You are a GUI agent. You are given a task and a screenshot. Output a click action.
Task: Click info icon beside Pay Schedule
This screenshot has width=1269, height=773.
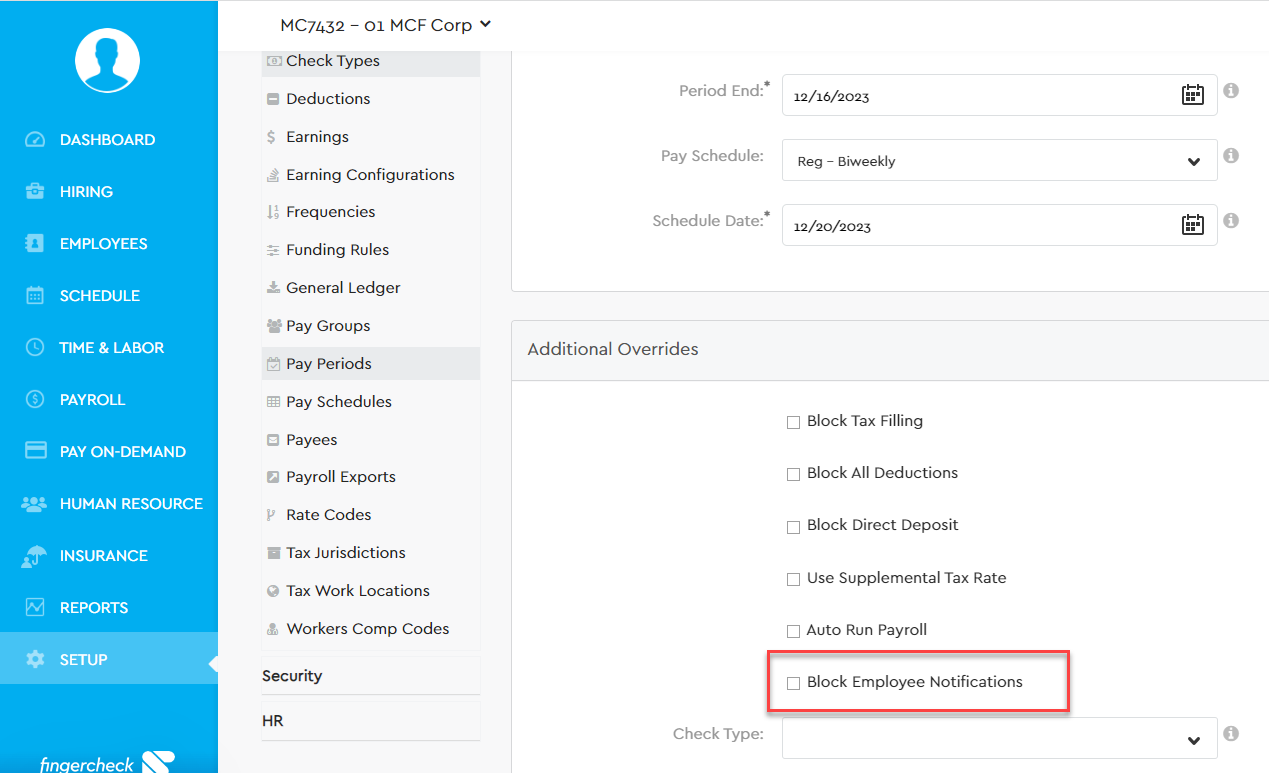point(1231,156)
